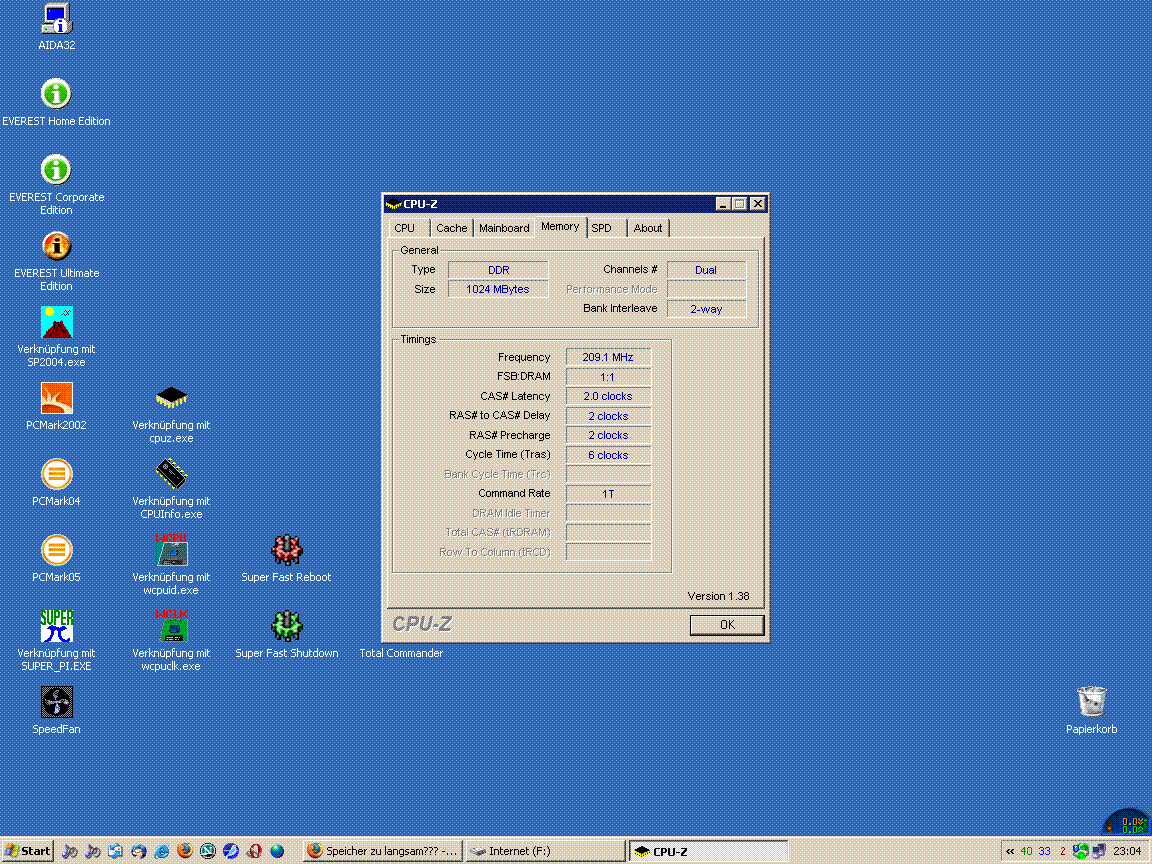Screen dimensions: 1152x864
Task: Click the blue 33 temperature tray reading
Action: tap(1045, 851)
